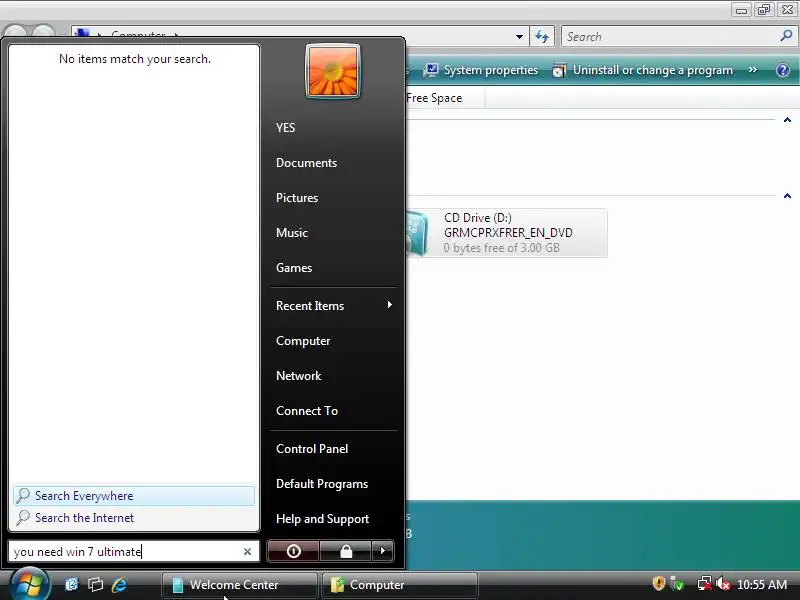This screenshot has width=800, height=600.
Task: Click the Windows Security shield tray icon
Action: tap(659, 583)
